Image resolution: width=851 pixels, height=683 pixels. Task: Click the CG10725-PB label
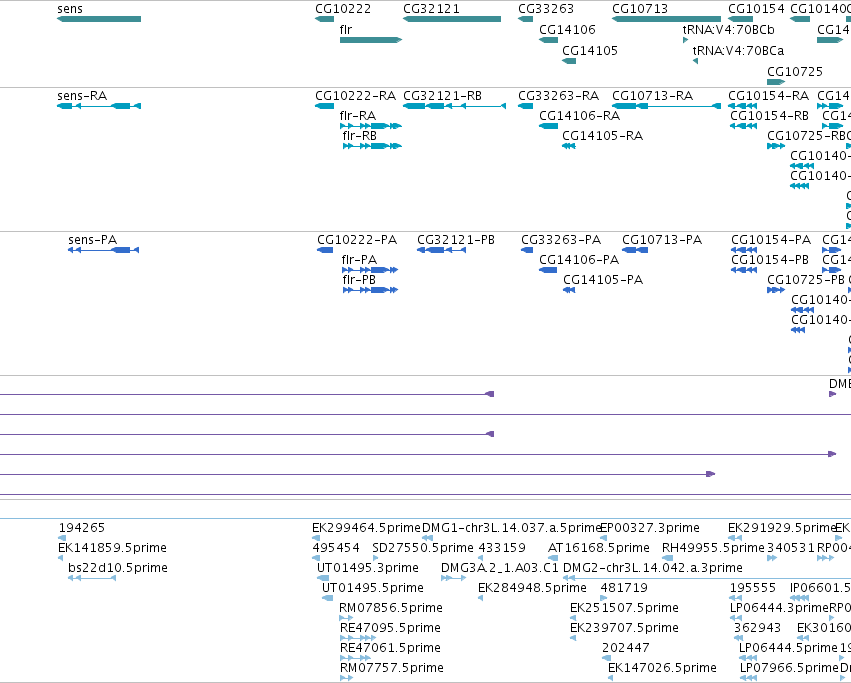point(805,280)
